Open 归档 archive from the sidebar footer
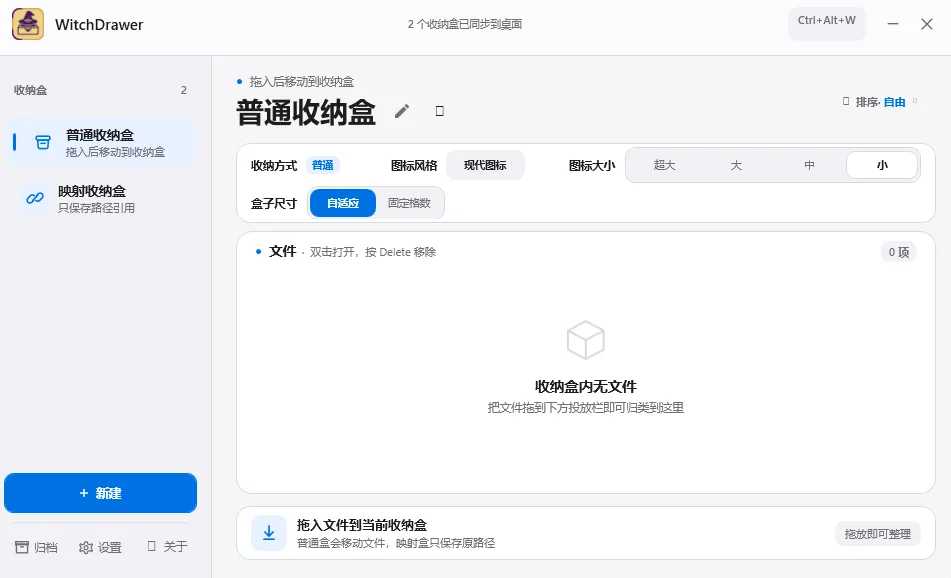951x578 pixels. point(36,547)
